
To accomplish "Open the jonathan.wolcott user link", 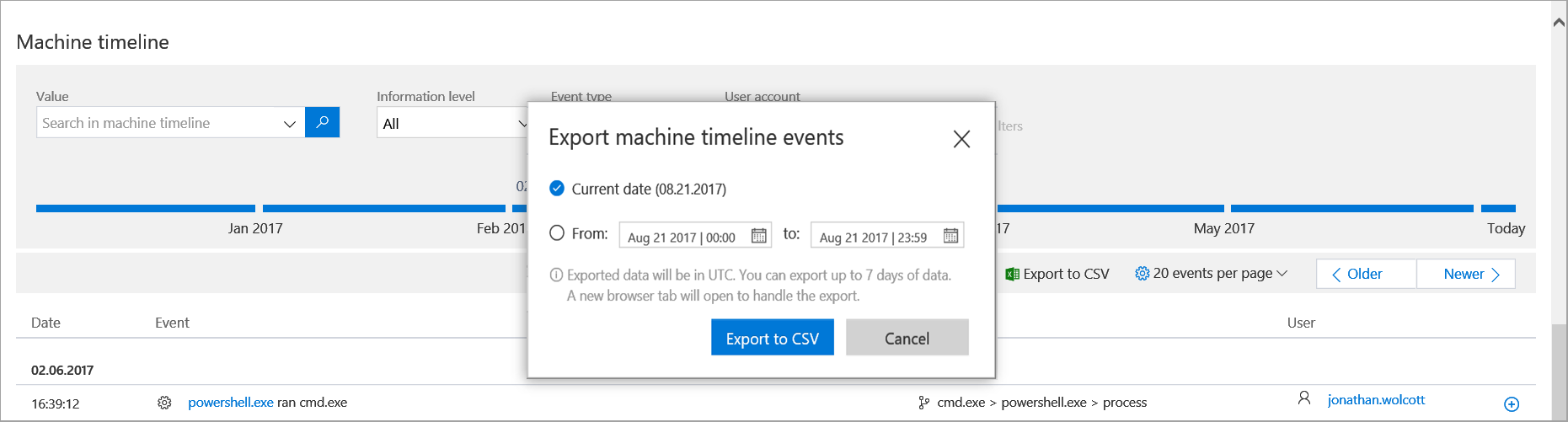I will click(1376, 399).
